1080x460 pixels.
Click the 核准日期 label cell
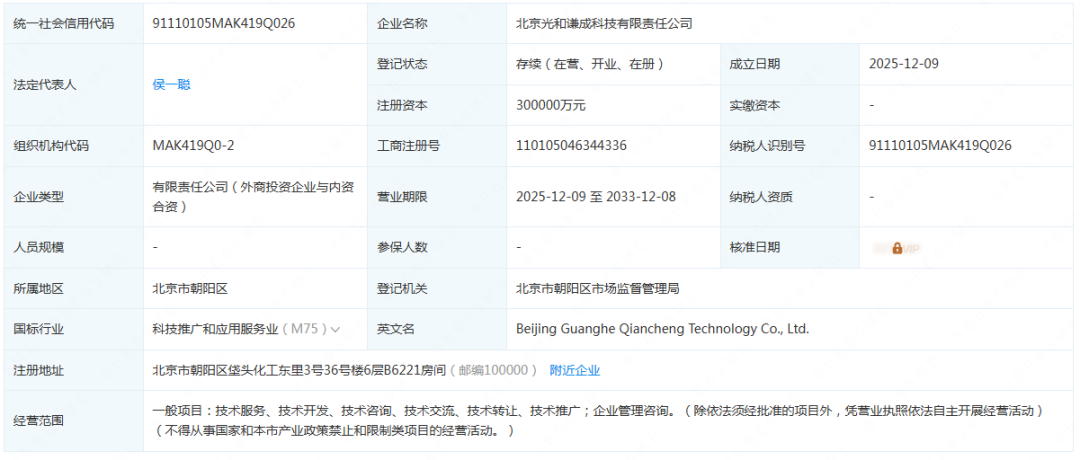point(790,247)
